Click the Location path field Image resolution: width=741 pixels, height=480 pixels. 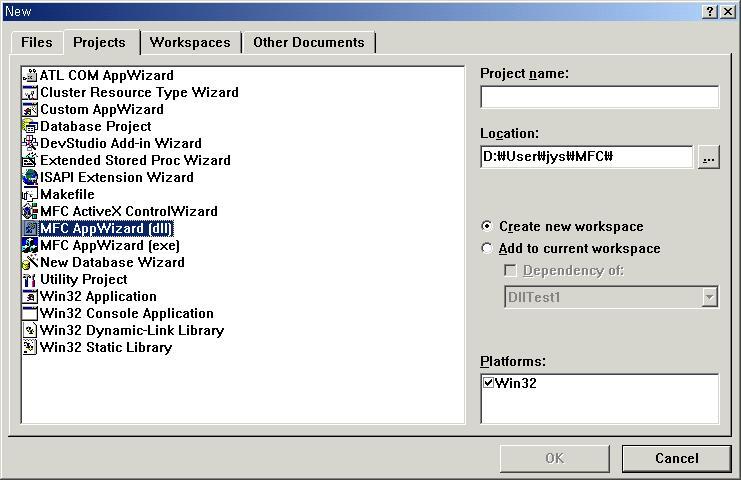point(586,156)
